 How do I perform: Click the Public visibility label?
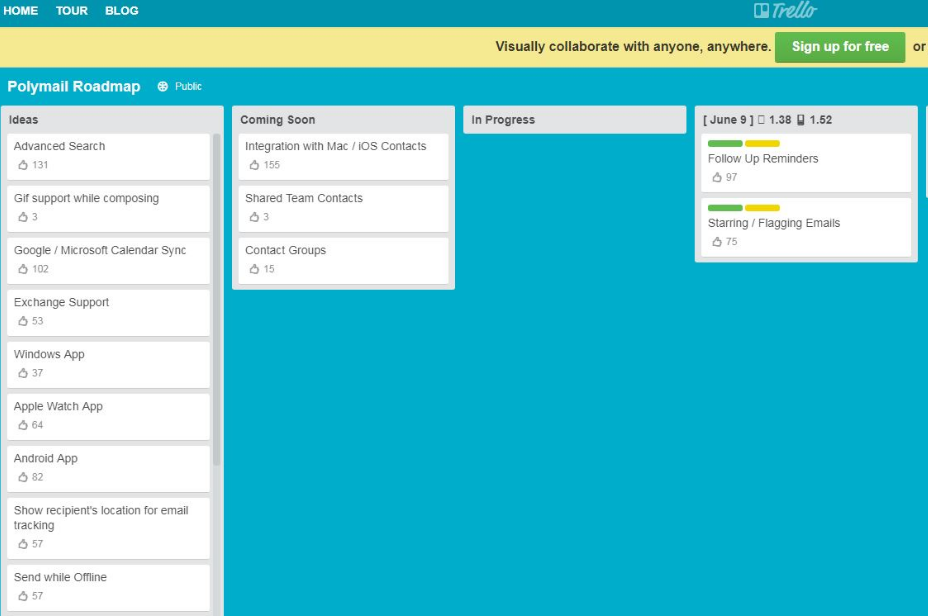coord(188,86)
